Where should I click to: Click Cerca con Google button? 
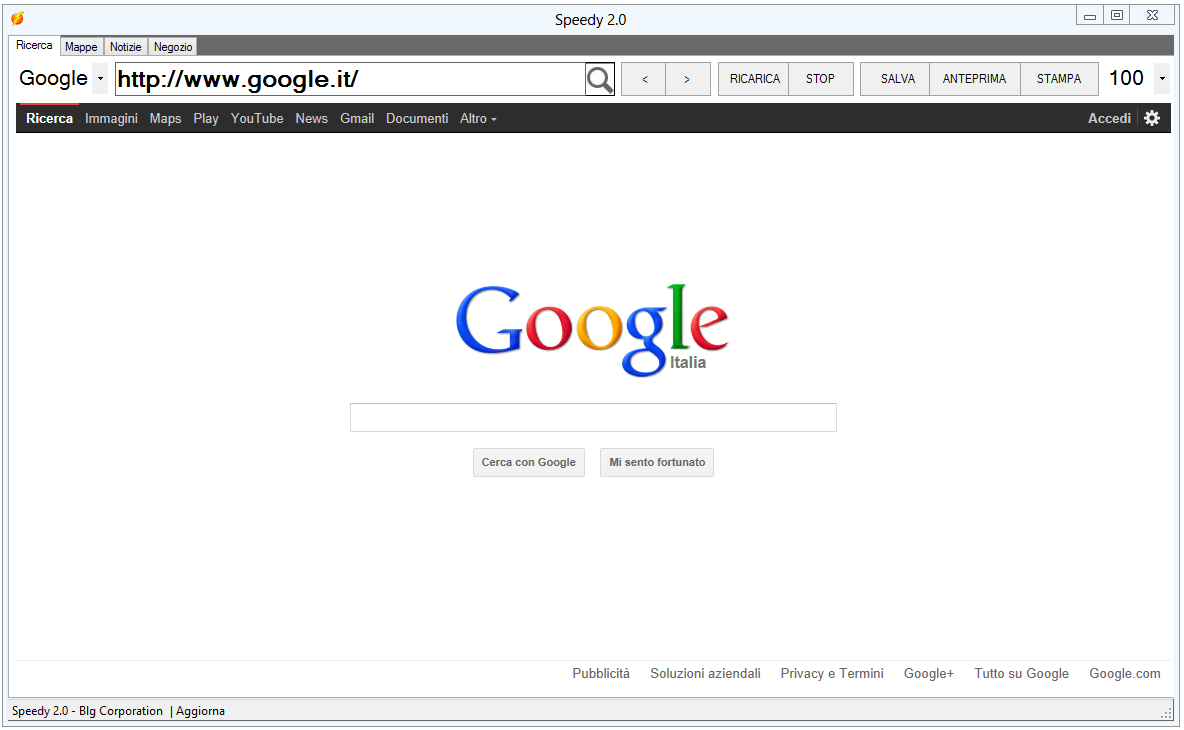coord(529,462)
